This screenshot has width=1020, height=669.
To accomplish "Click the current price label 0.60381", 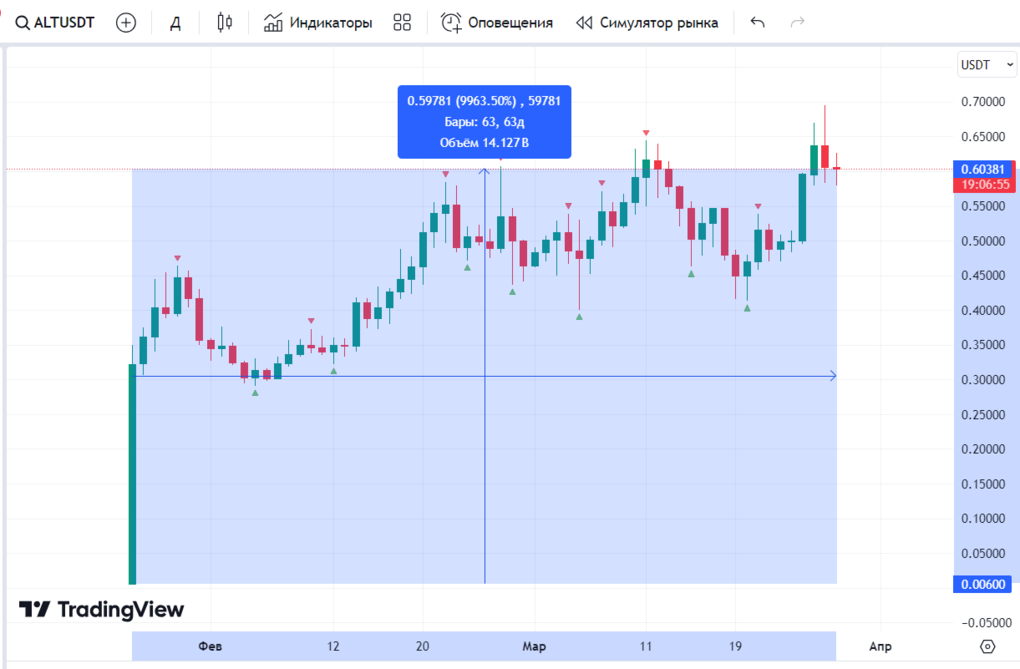I will coord(985,168).
